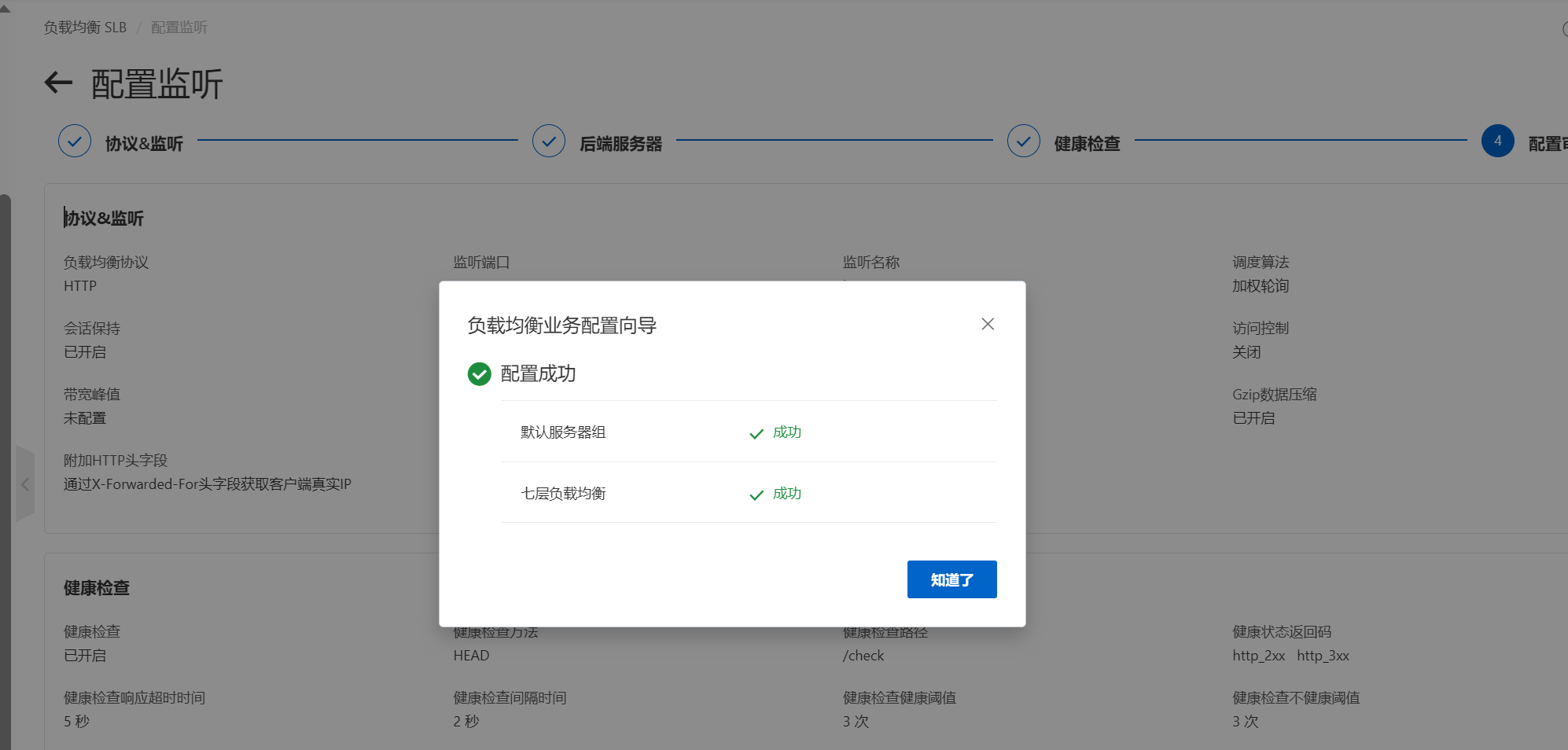The image size is (1568, 750).
Task: Click the 通过X-Forwarded-For头字段获取客户端真实IP text
Action: coord(208,484)
